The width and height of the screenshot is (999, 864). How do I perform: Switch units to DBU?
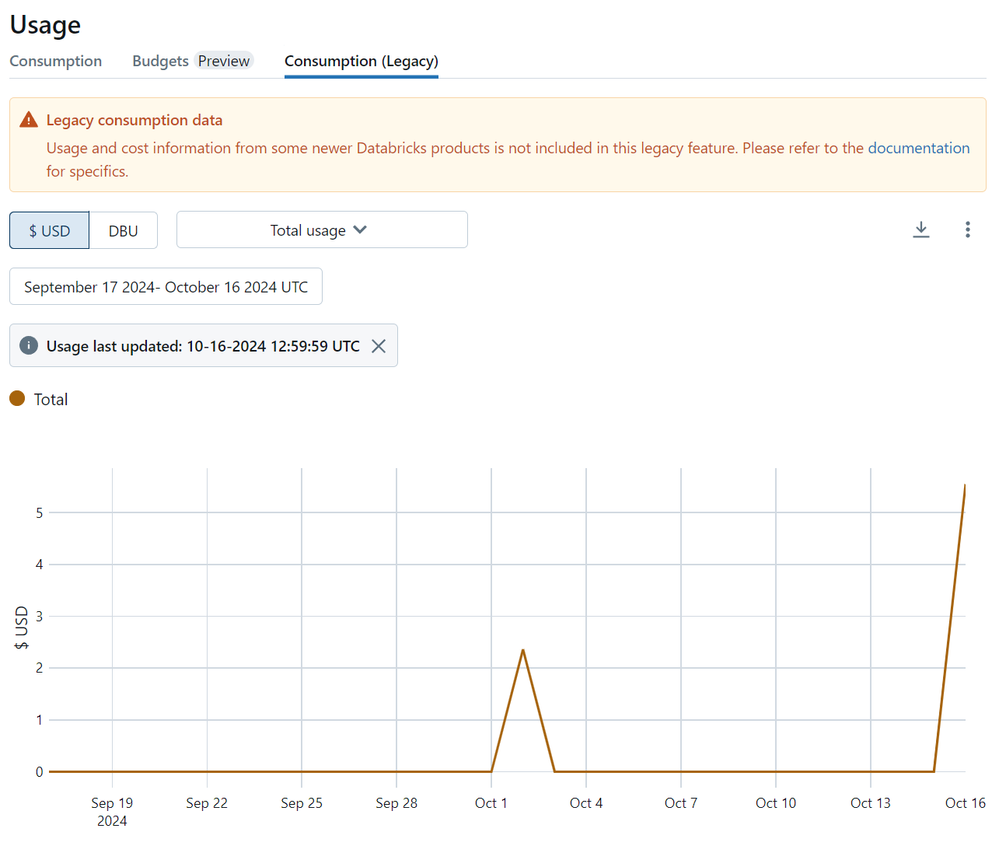[x=123, y=230]
